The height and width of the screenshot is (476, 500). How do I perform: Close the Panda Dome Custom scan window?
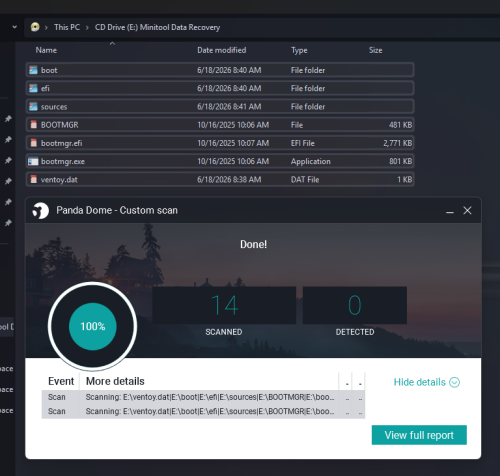click(x=467, y=210)
